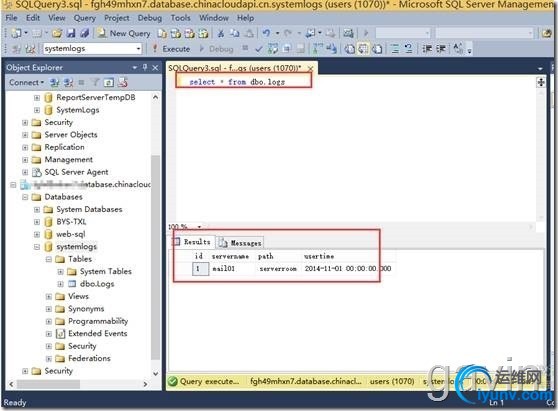Image resolution: width=558 pixels, height=411 pixels.
Task: Click the Undo arrow icon
Action: pyautogui.click(x=266, y=33)
